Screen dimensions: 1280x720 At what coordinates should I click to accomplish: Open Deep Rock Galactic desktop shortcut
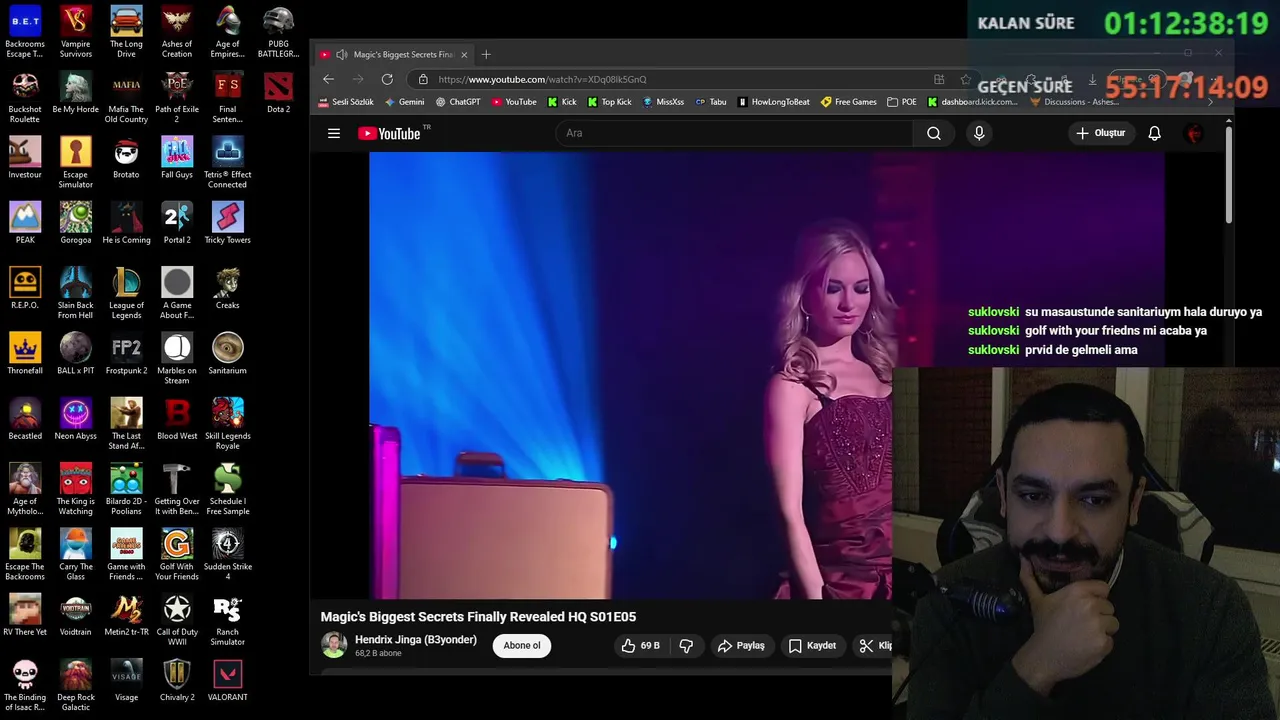pos(76,686)
